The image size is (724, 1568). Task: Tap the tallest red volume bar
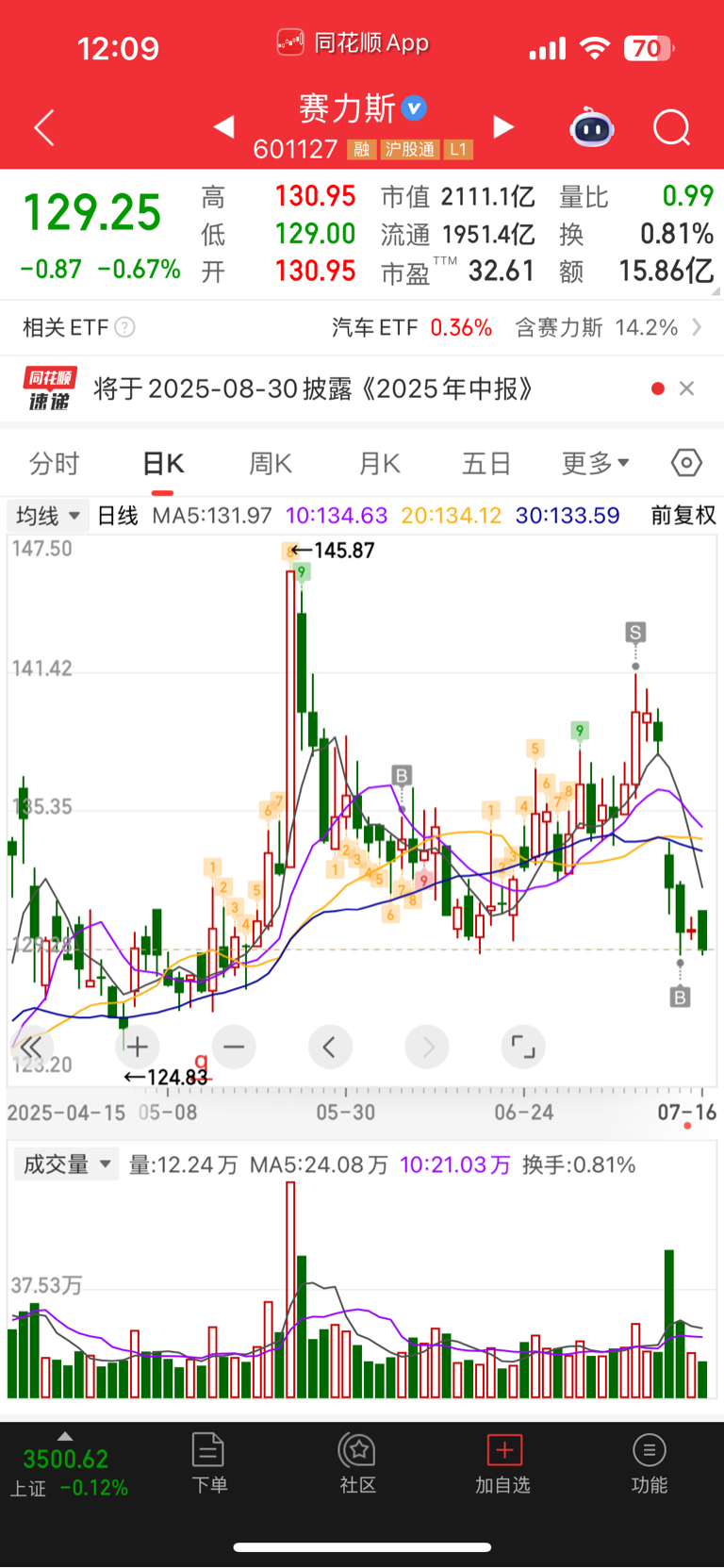290,1290
